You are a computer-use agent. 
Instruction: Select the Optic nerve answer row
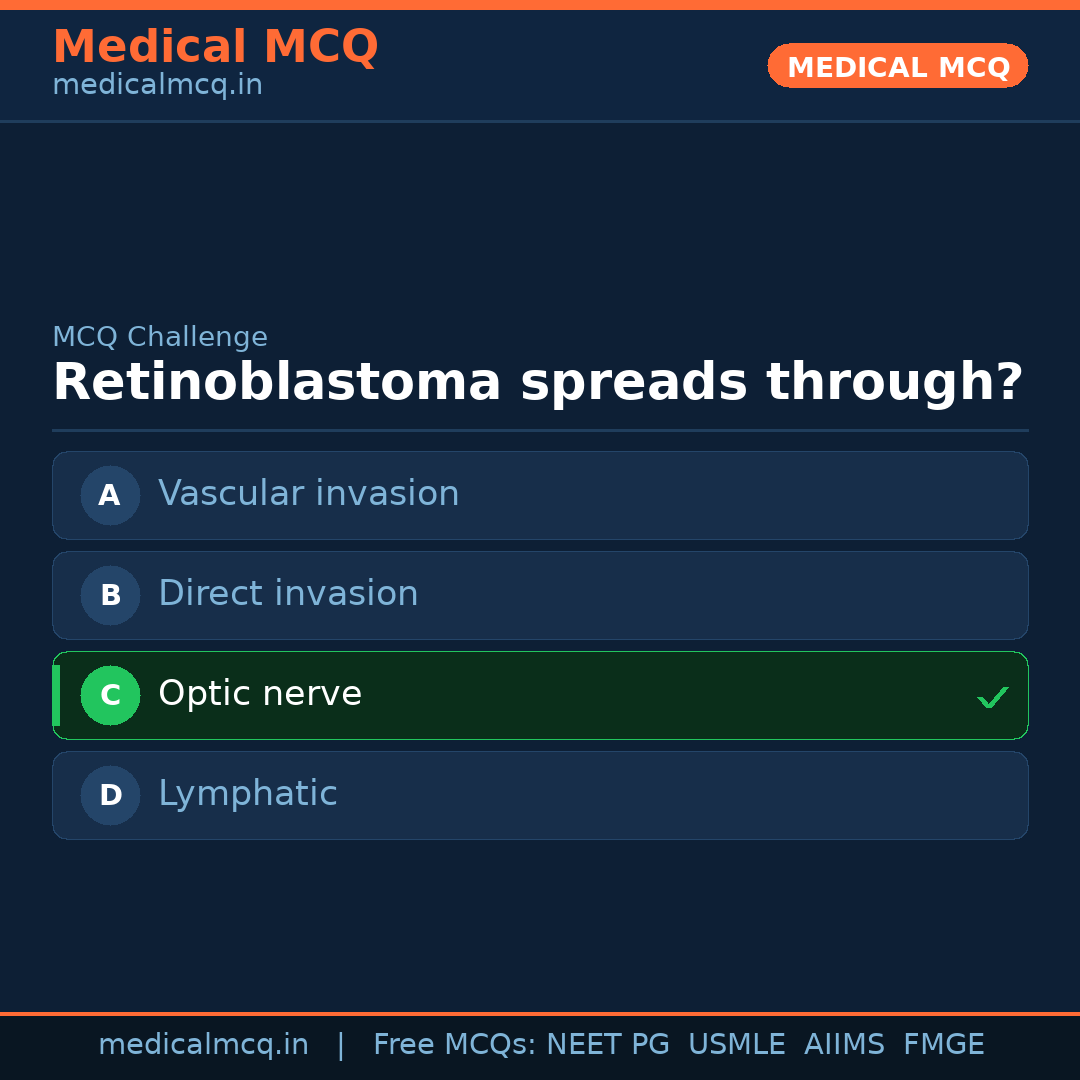tap(540, 695)
